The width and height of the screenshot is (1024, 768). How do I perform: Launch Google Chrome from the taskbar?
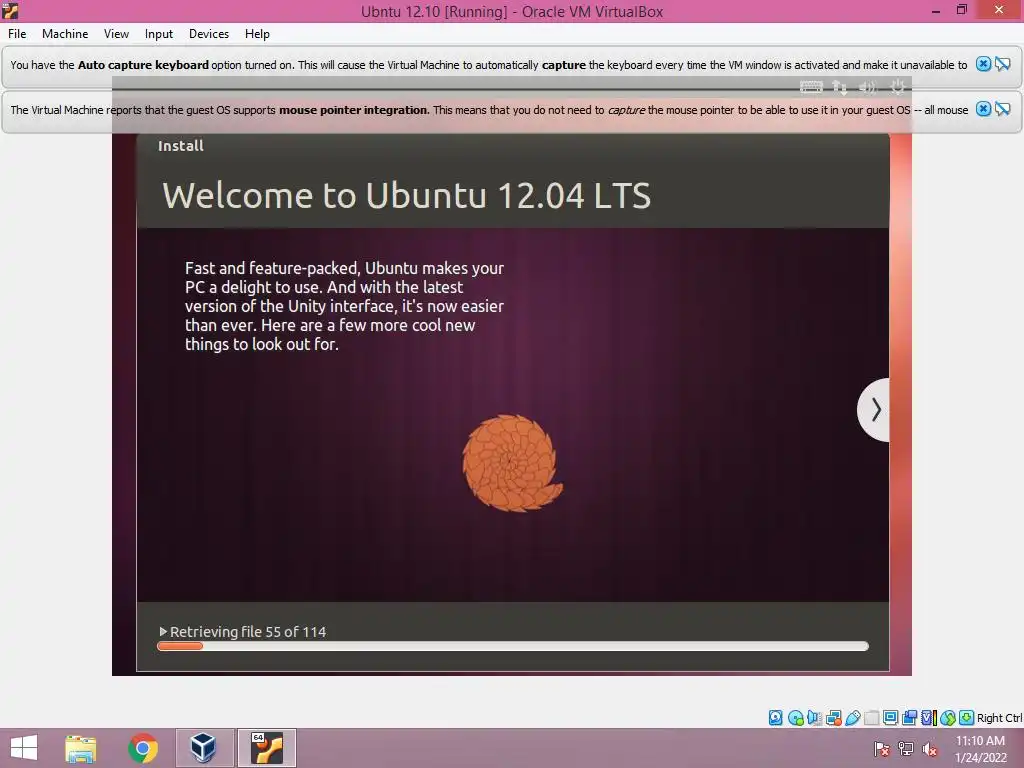[143, 748]
